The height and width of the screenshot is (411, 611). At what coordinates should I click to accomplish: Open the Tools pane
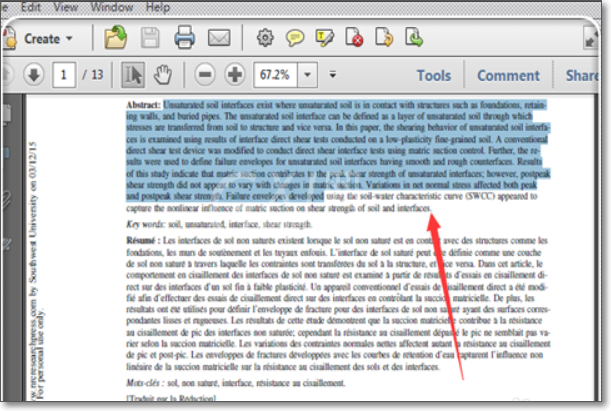pos(434,76)
